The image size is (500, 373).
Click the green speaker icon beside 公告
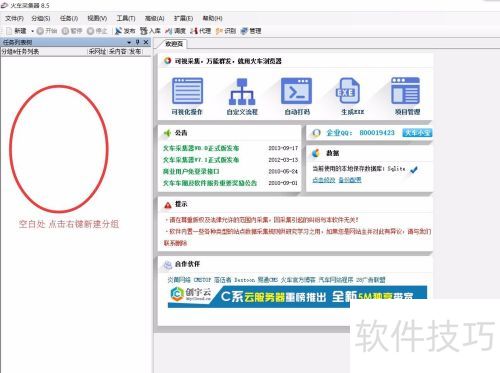(x=167, y=133)
